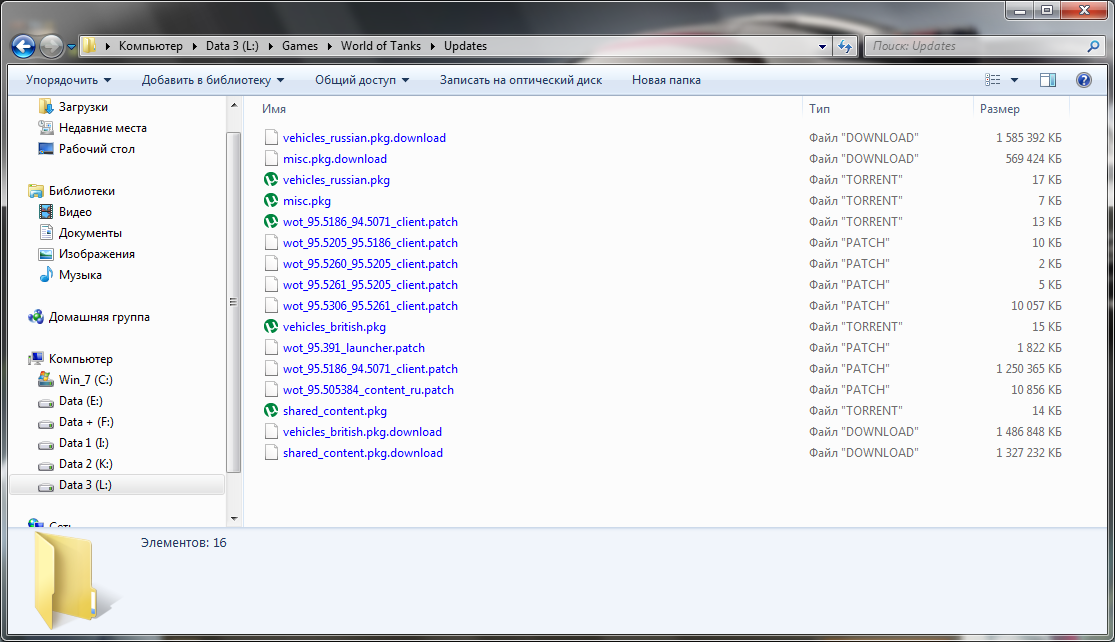This screenshot has height=642, width=1115.
Task: Click the Back navigation arrow button
Action: tap(24, 46)
